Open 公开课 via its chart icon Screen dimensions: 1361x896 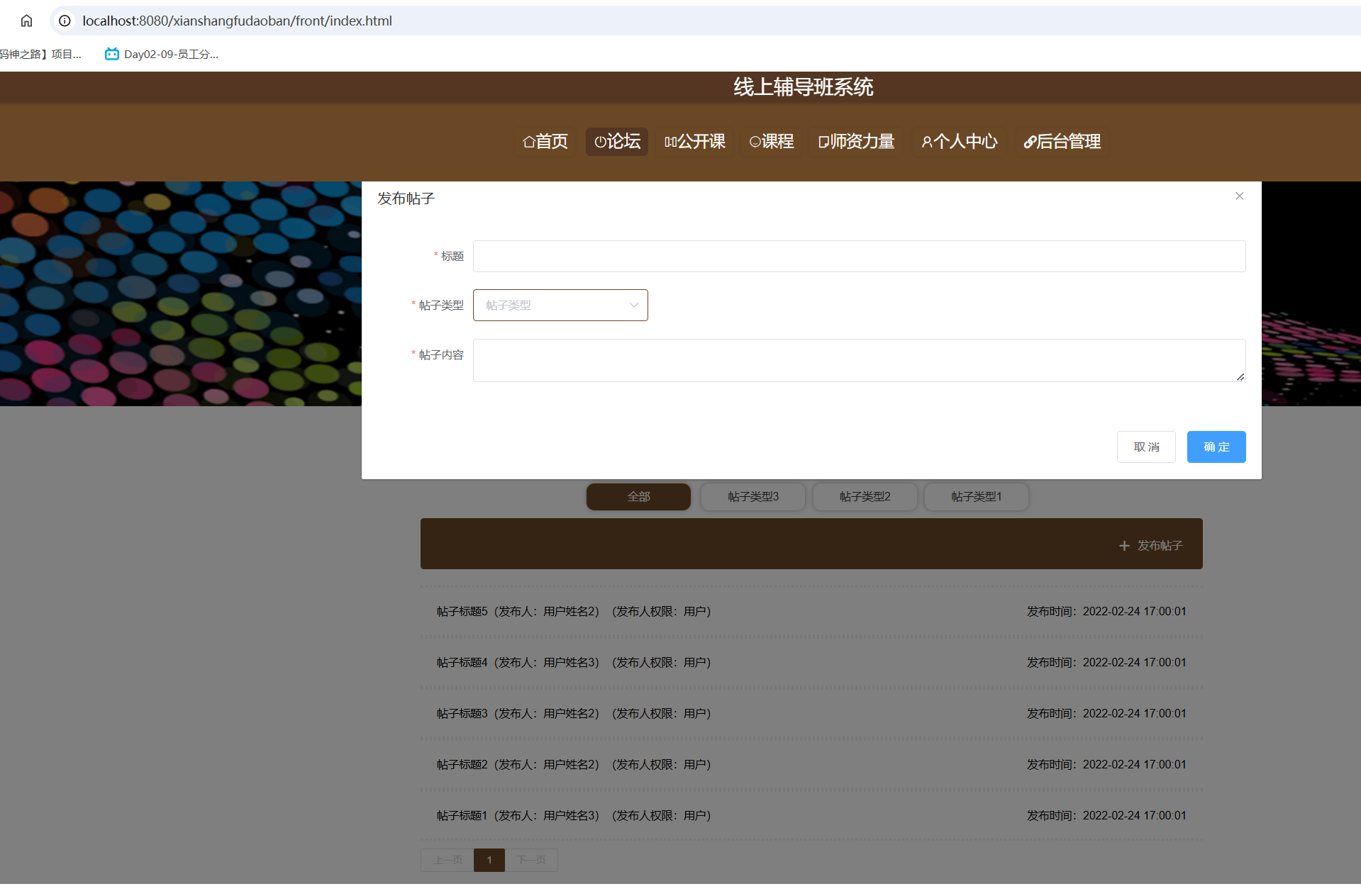670,142
